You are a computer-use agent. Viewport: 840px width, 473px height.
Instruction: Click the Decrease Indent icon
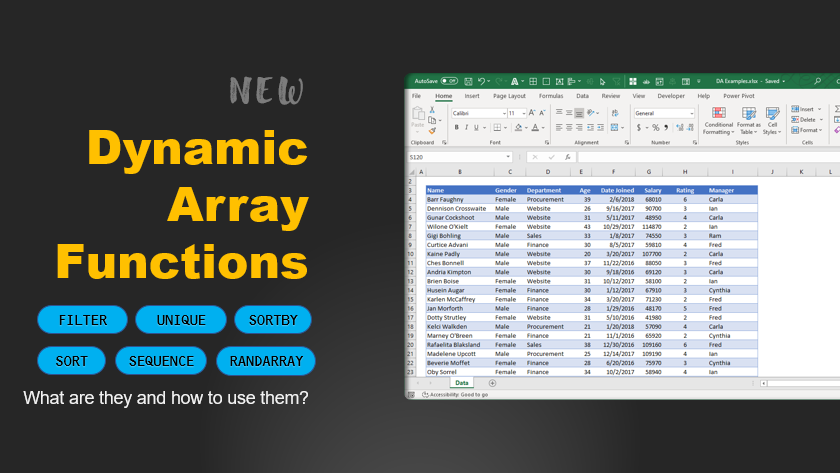pos(590,127)
